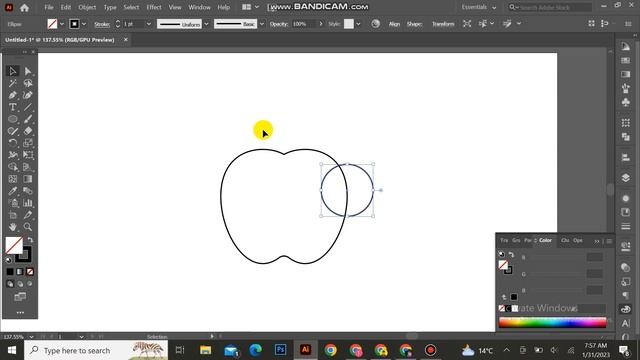Click the Home icon
The height and width of the screenshot is (360, 640).
[24, 7]
